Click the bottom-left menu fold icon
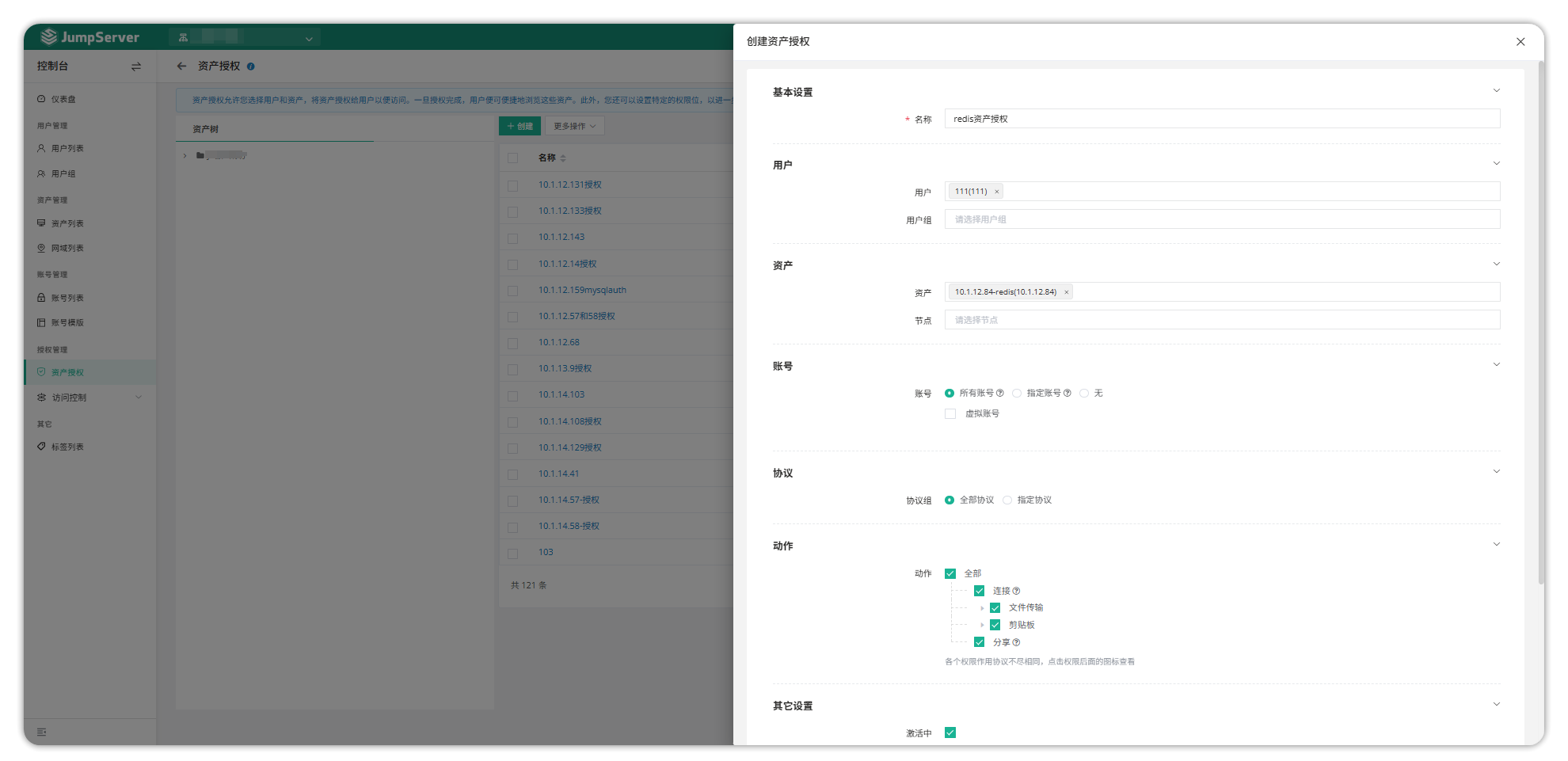 pyautogui.click(x=42, y=732)
